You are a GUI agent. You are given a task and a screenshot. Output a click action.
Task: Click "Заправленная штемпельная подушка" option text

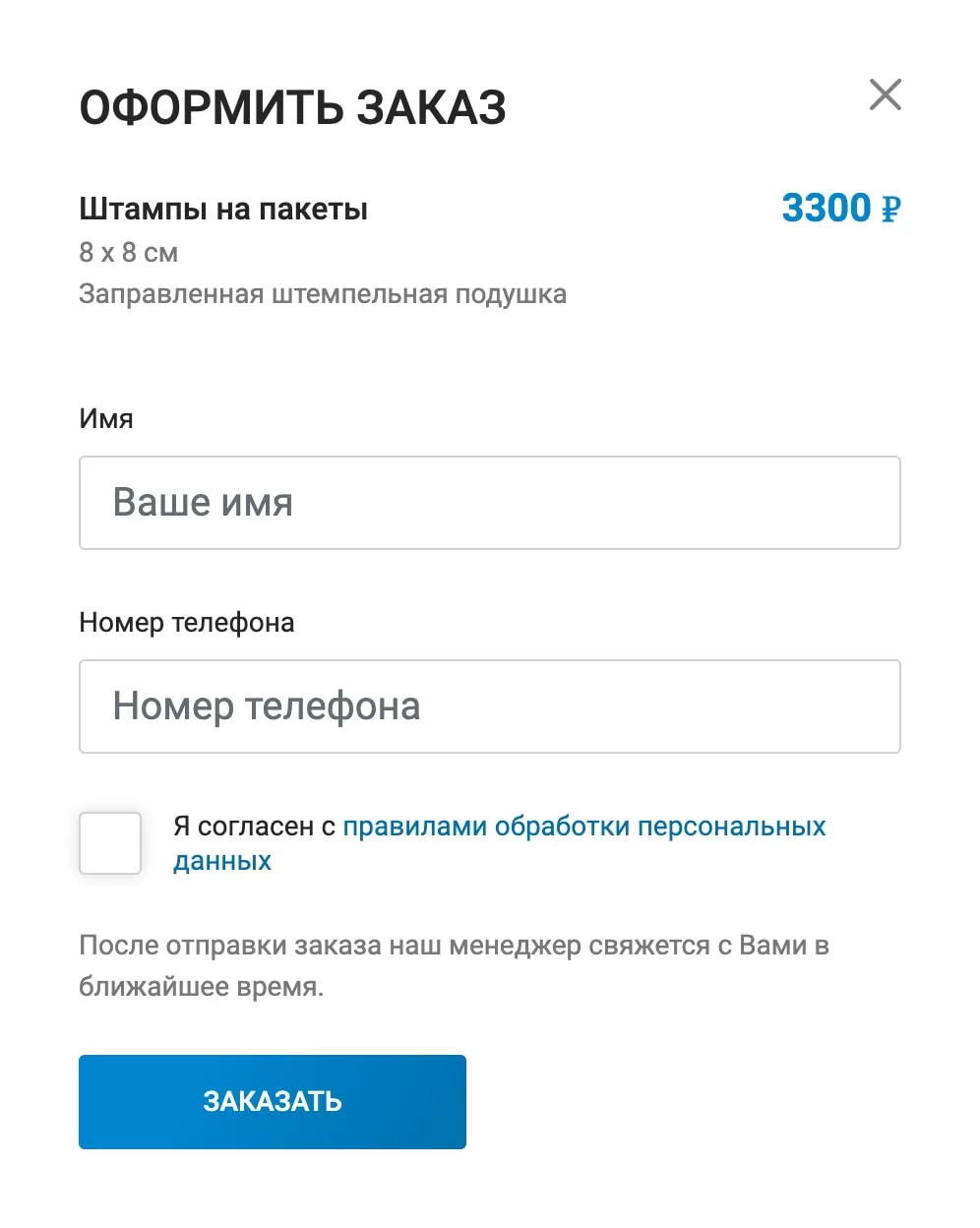click(x=322, y=294)
